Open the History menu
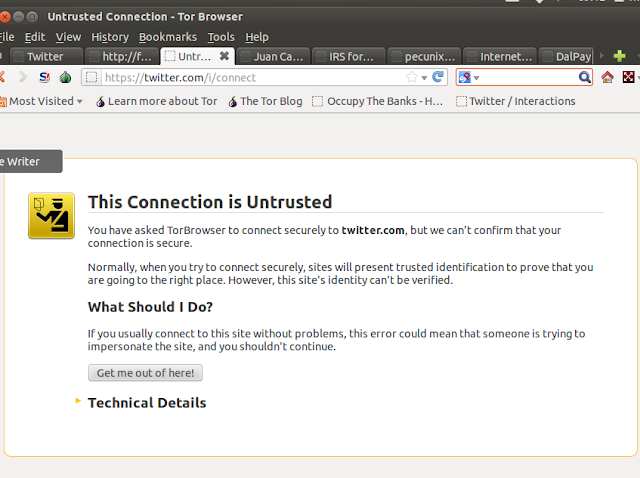 click(110, 37)
